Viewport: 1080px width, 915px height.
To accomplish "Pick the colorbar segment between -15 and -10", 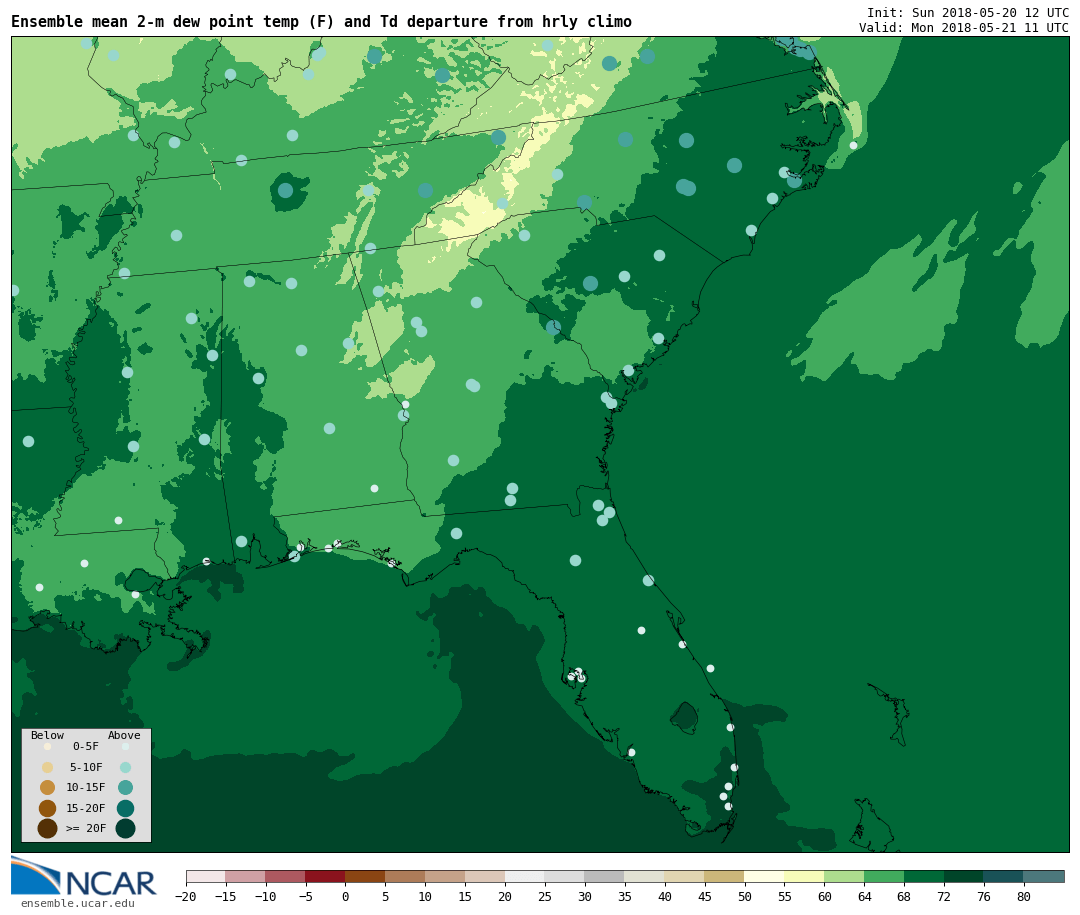I will coord(245,876).
